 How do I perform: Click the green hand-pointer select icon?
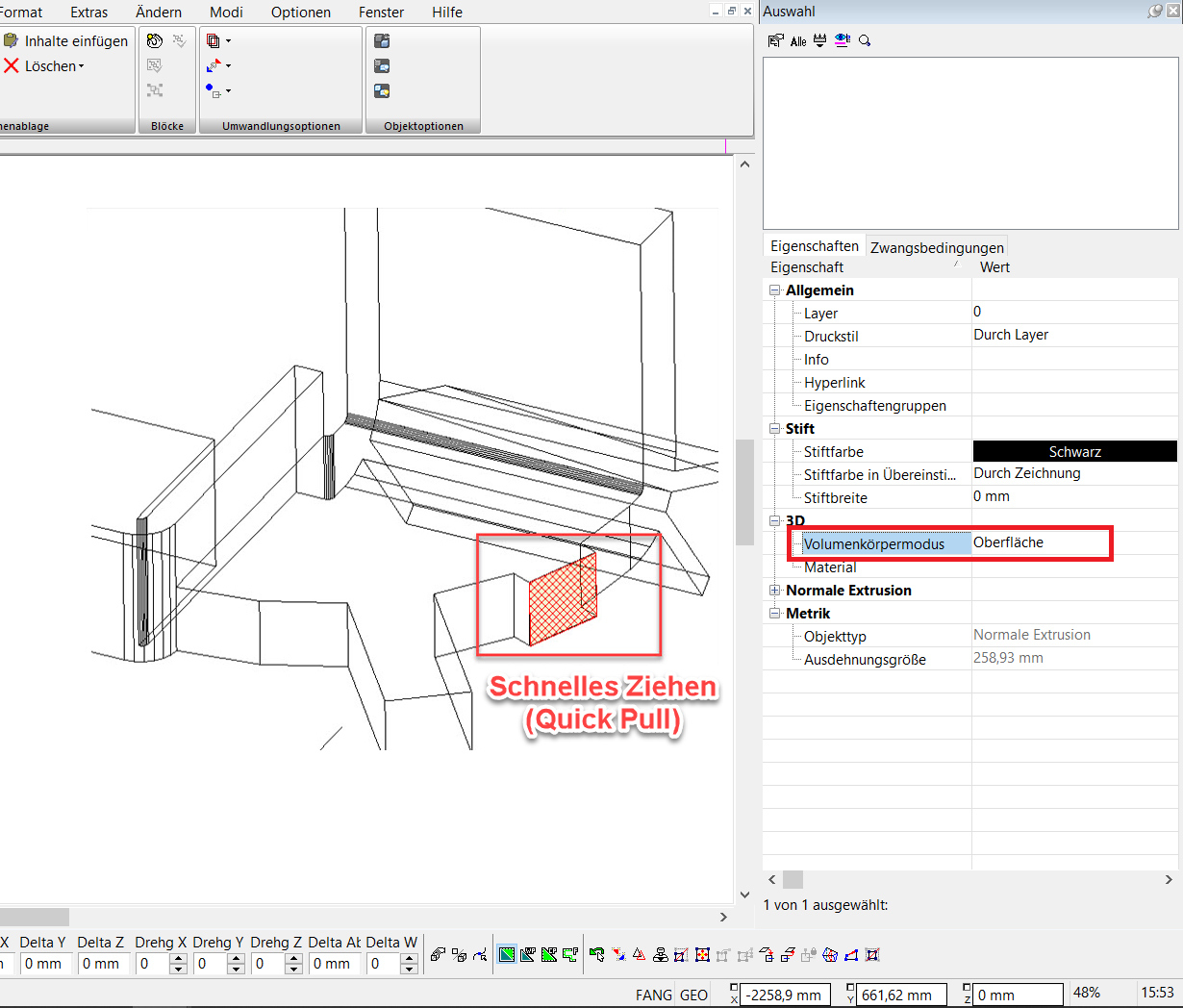click(596, 954)
